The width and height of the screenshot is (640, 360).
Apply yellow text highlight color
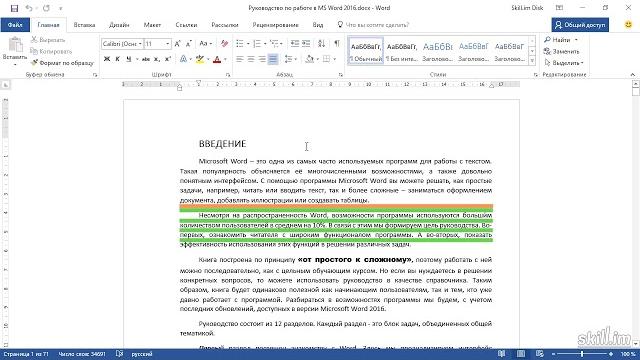pos(199,60)
